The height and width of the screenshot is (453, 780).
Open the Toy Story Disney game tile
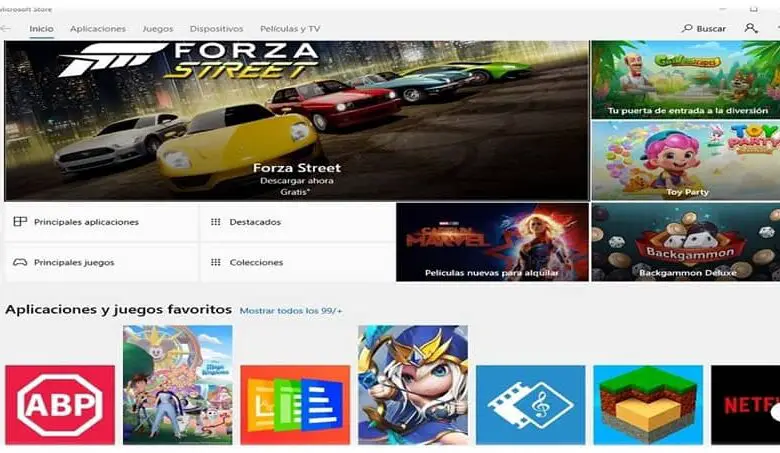[178, 385]
